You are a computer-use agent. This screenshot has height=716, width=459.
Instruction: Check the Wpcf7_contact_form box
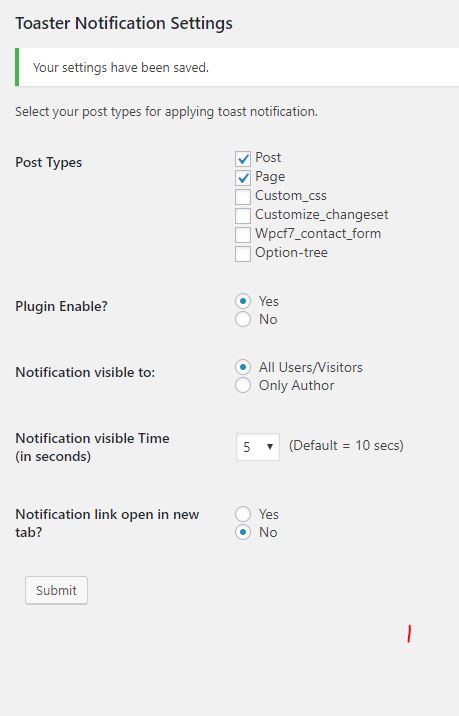tap(243, 235)
